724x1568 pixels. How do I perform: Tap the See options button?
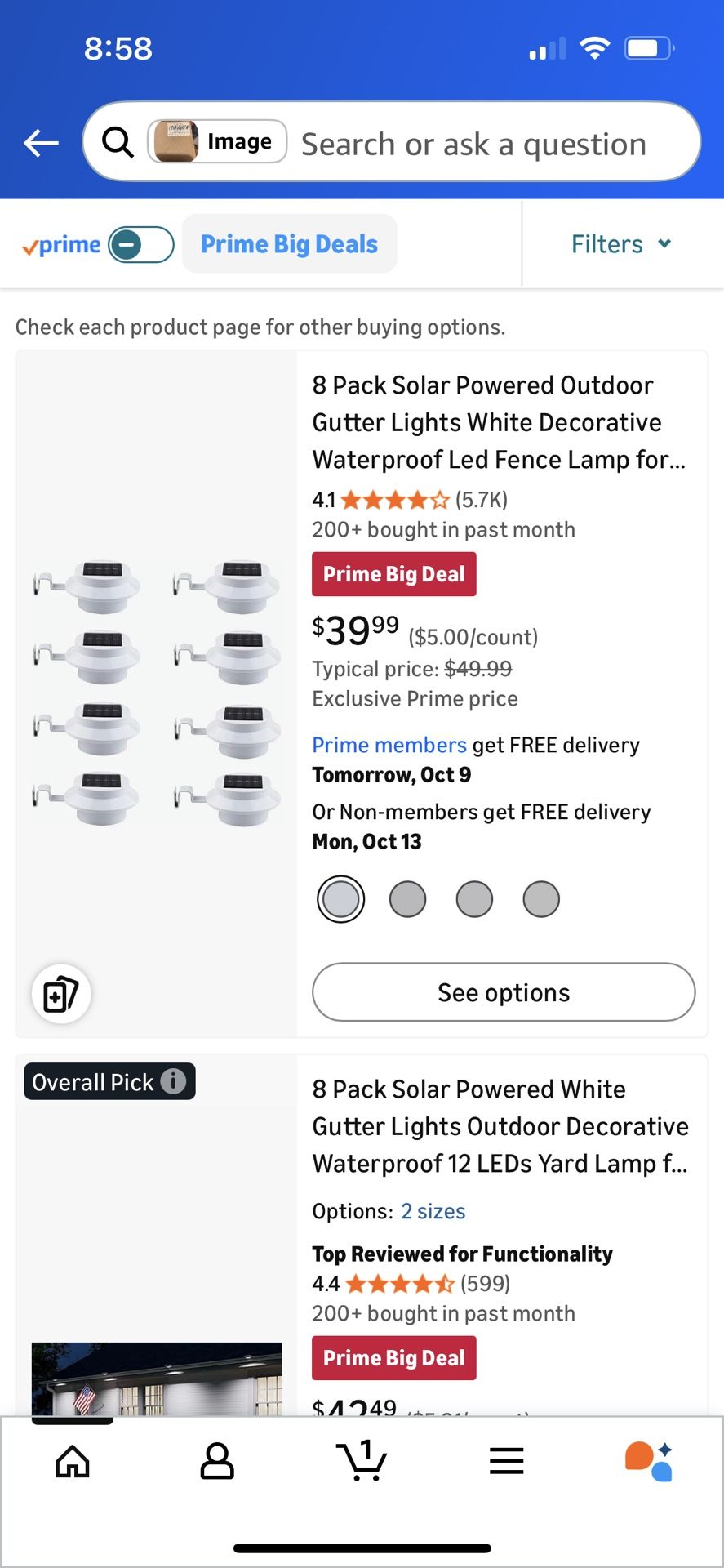(x=504, y=992)
